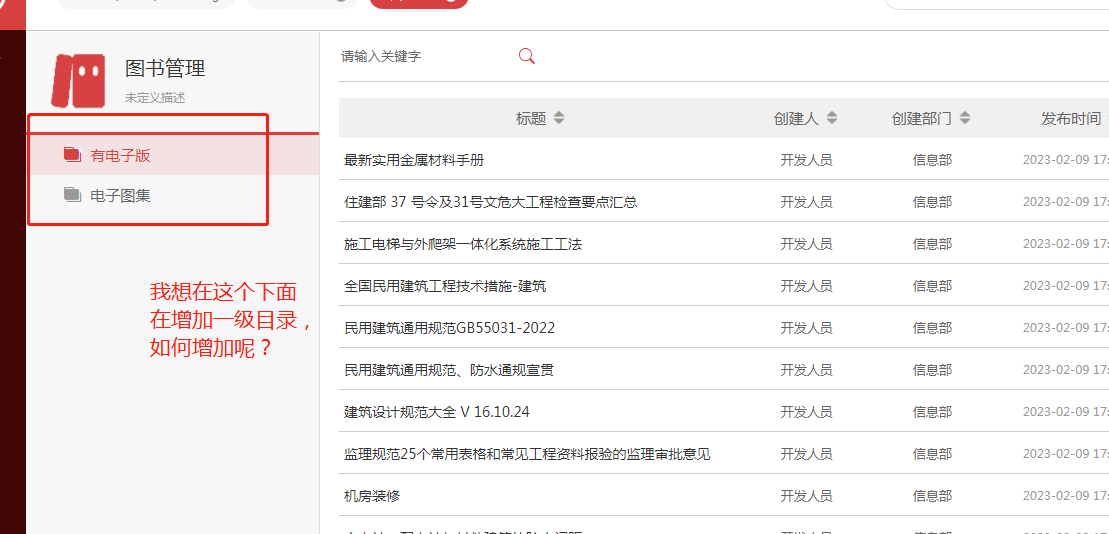
Task: Open 监理规范25个常用表格 entry
Action: (x=527, y=454)
